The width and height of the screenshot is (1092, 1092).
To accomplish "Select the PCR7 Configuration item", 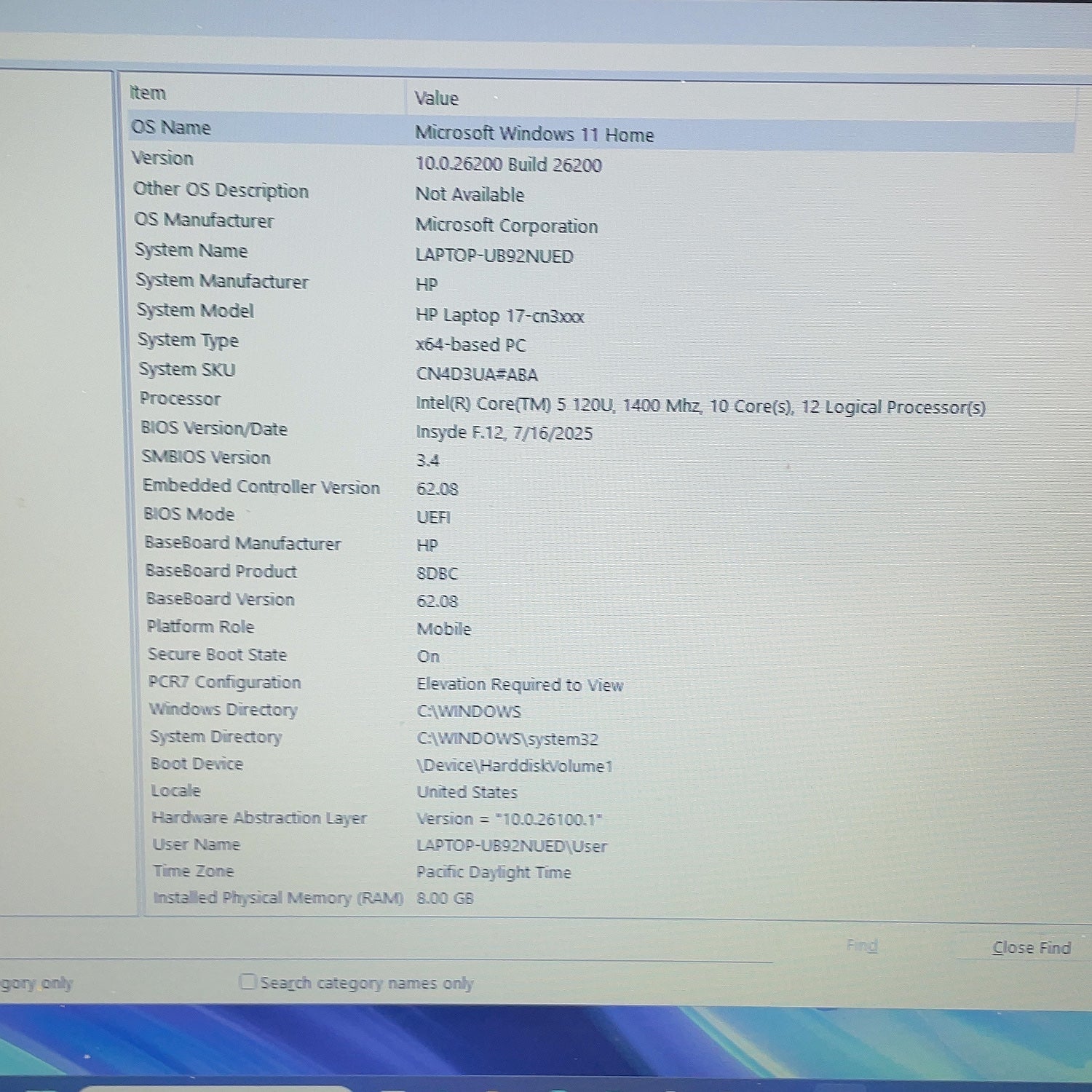I will (x=224, y=682).
